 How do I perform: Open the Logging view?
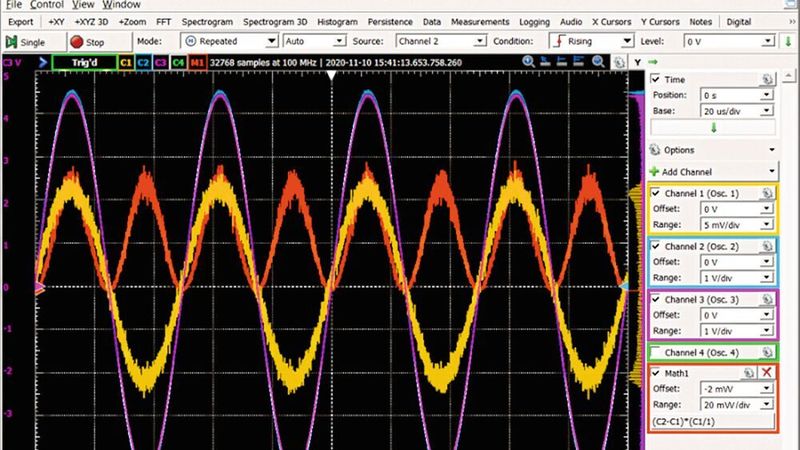point(534,22)
